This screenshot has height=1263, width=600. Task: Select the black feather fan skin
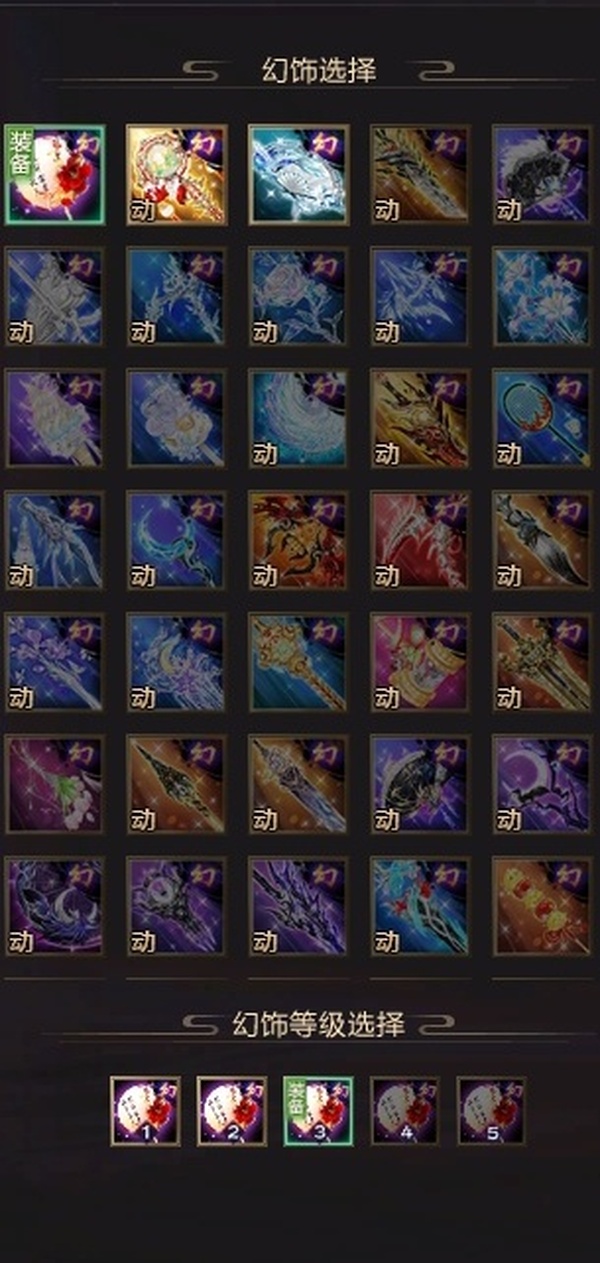(543, 174)
